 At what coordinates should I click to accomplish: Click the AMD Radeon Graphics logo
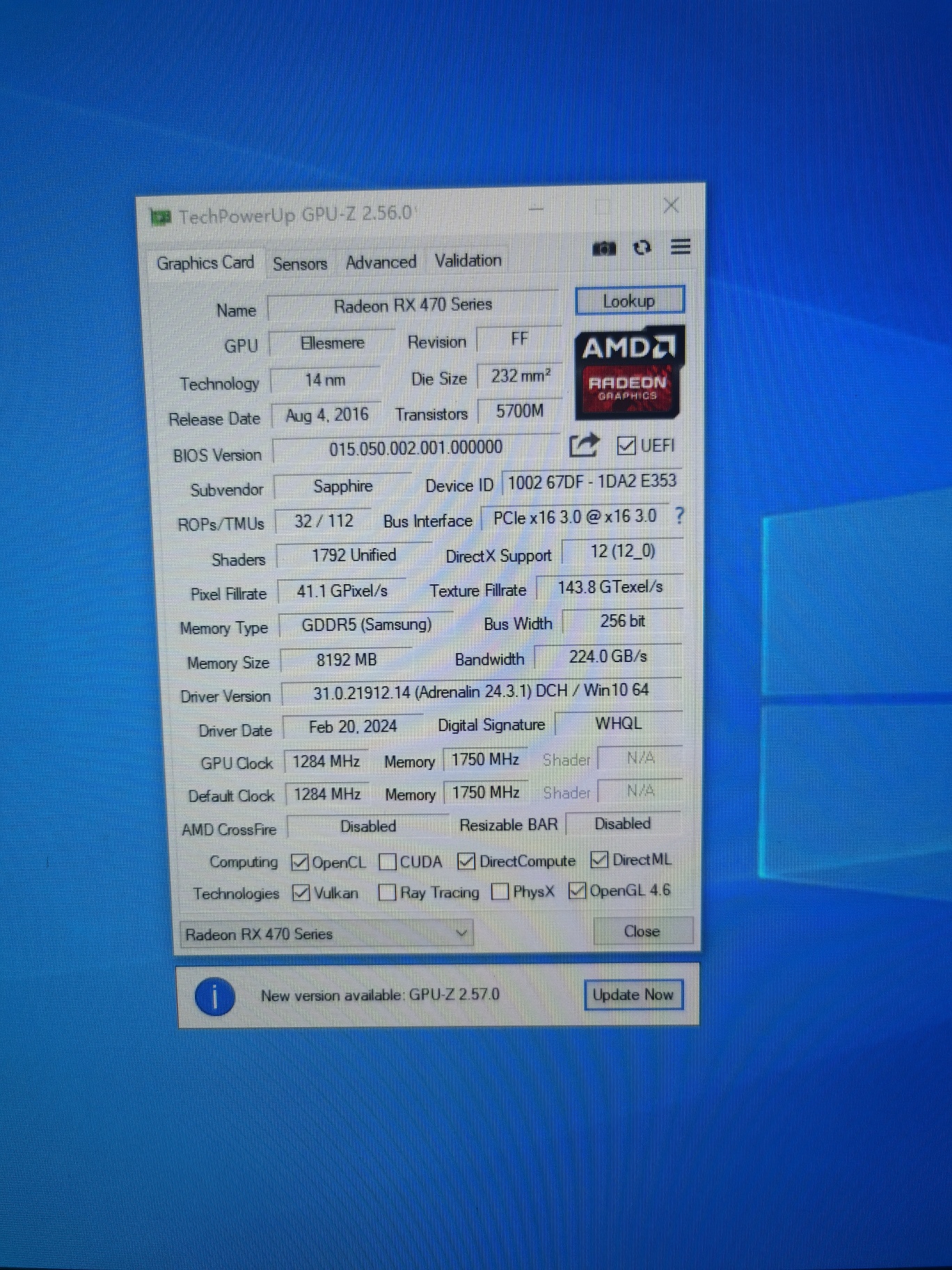[x=629, y=373]
